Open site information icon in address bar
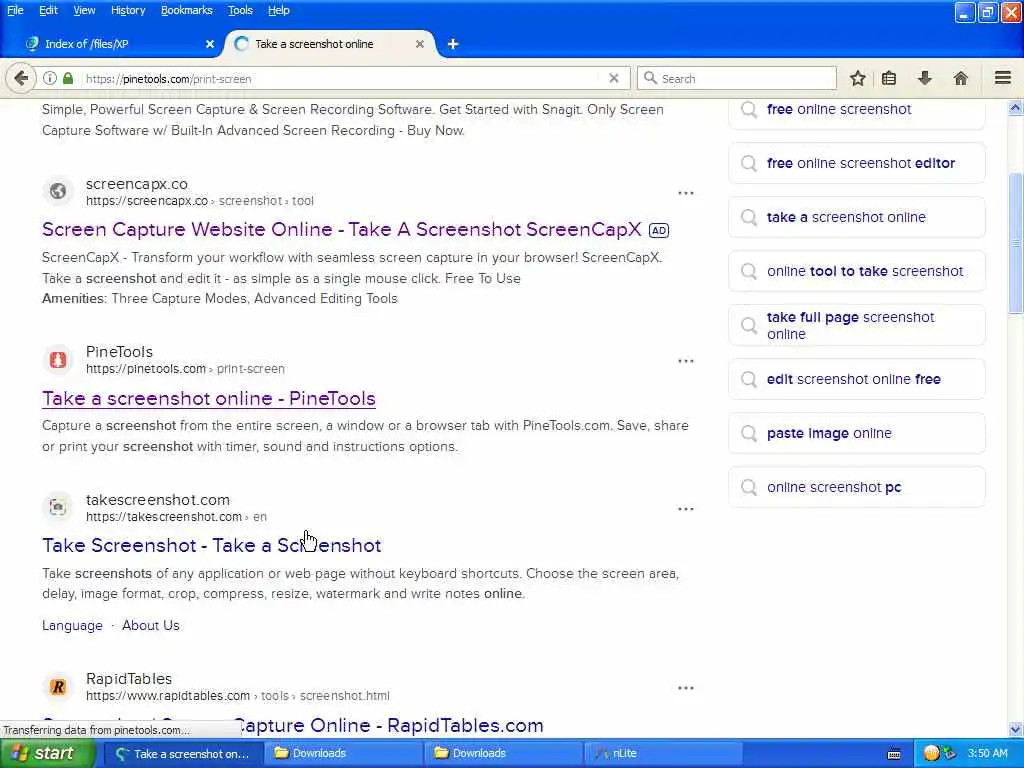Image resolution: width=1024 pixels, height=768 pixels. [50, 78]
